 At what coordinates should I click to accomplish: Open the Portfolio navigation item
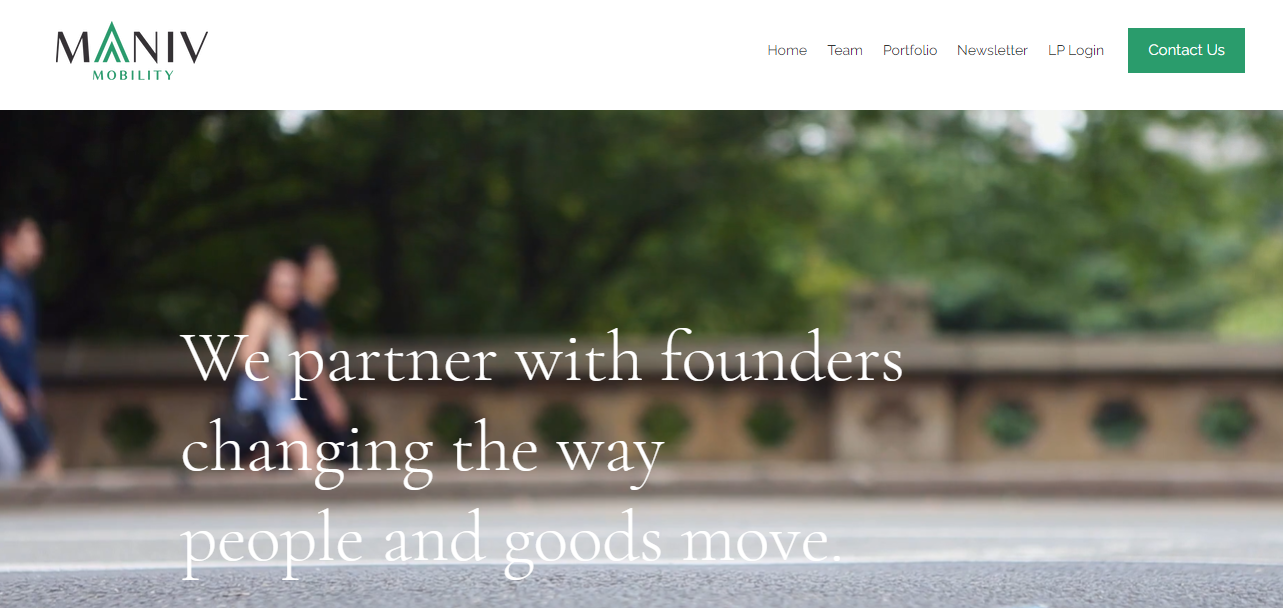pyautogui.click(x=910, y=50)
